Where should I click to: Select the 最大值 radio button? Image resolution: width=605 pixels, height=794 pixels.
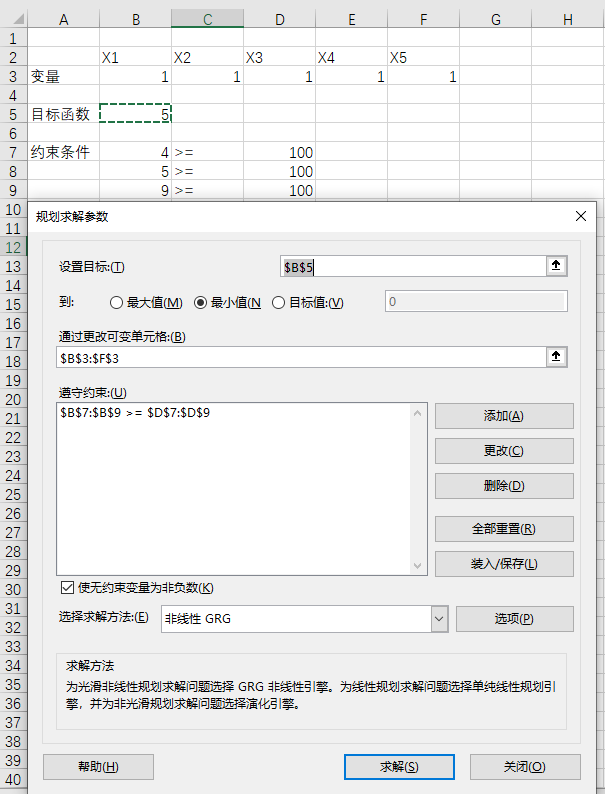coord(117,303)
